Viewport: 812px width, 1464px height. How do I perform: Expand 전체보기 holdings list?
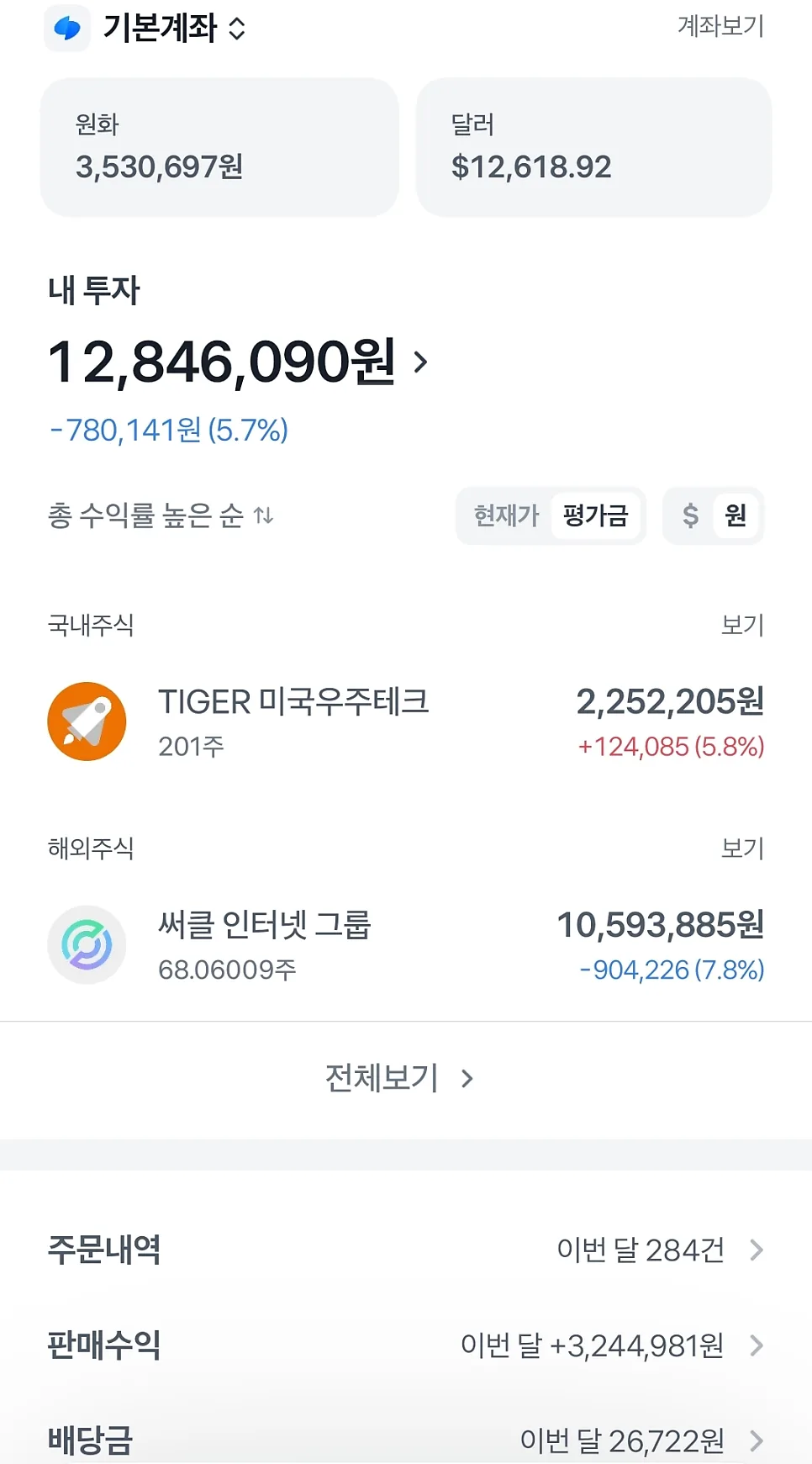point(400,1078)
